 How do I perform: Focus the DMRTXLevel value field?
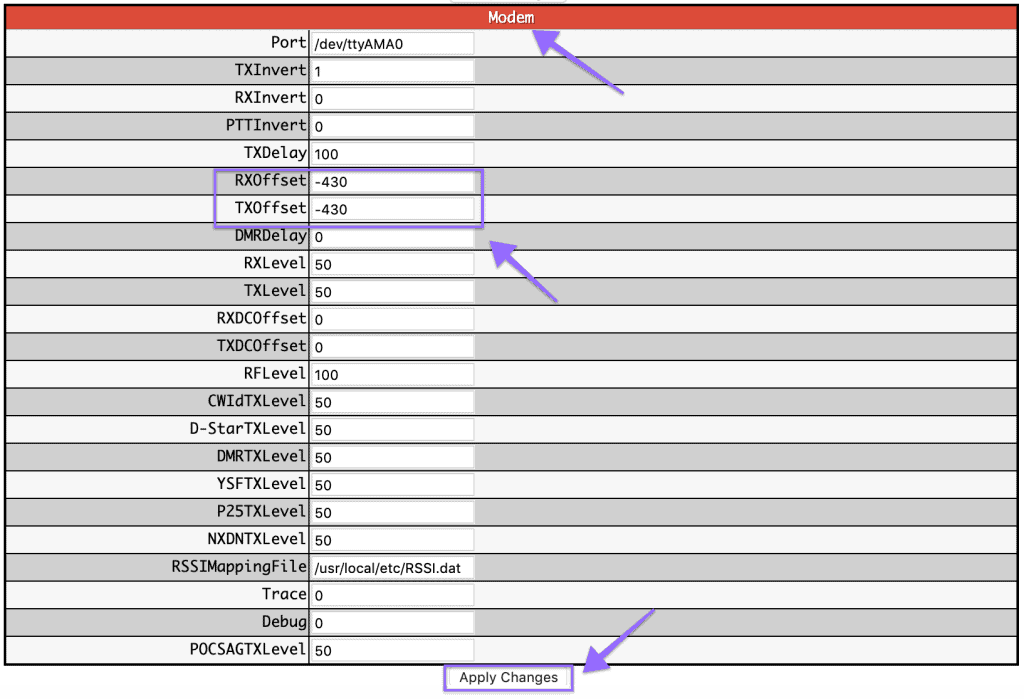tap(392, 457)
